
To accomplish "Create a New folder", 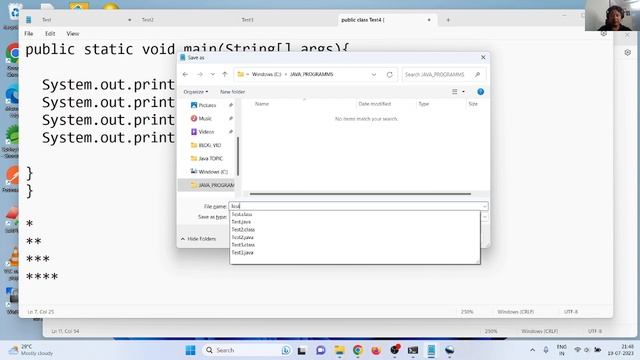I will click(x=232, y=92).
